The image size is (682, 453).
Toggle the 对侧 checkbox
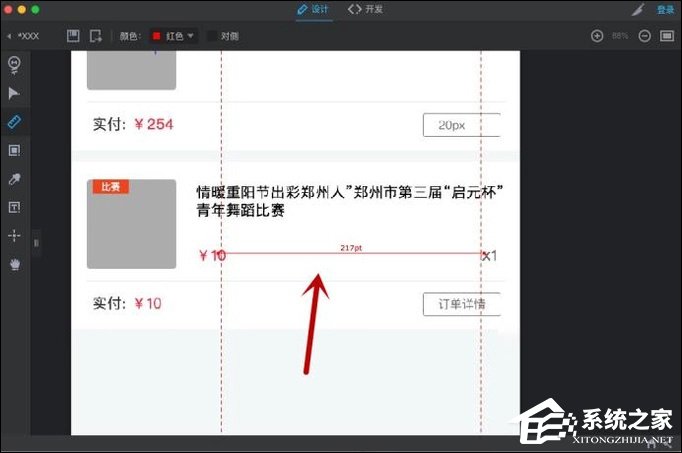[212, 36]
